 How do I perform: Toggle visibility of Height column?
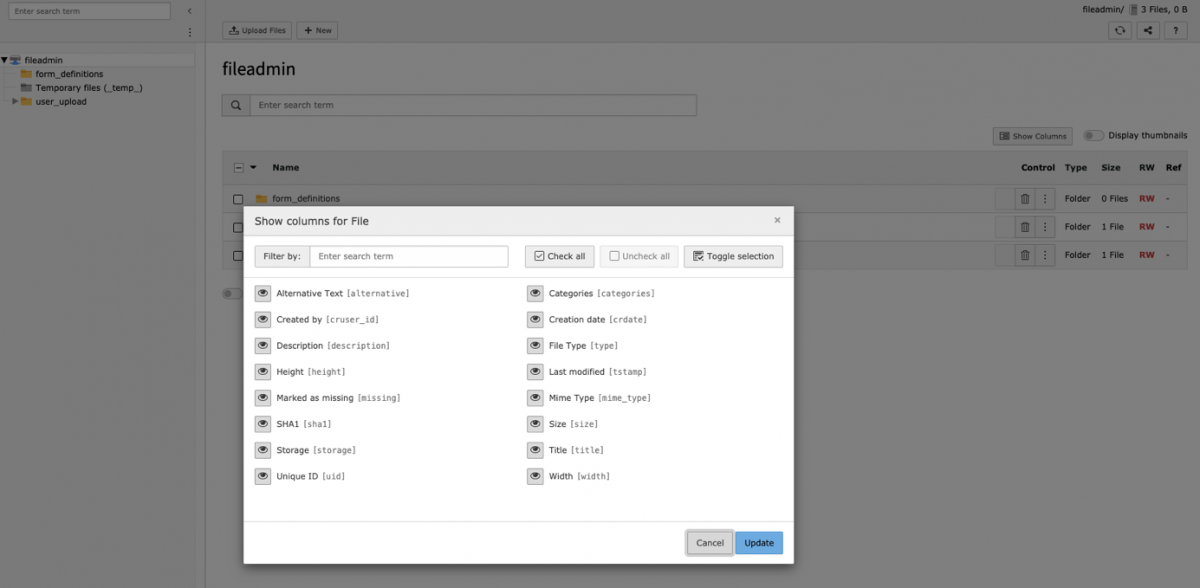[263, 371]
